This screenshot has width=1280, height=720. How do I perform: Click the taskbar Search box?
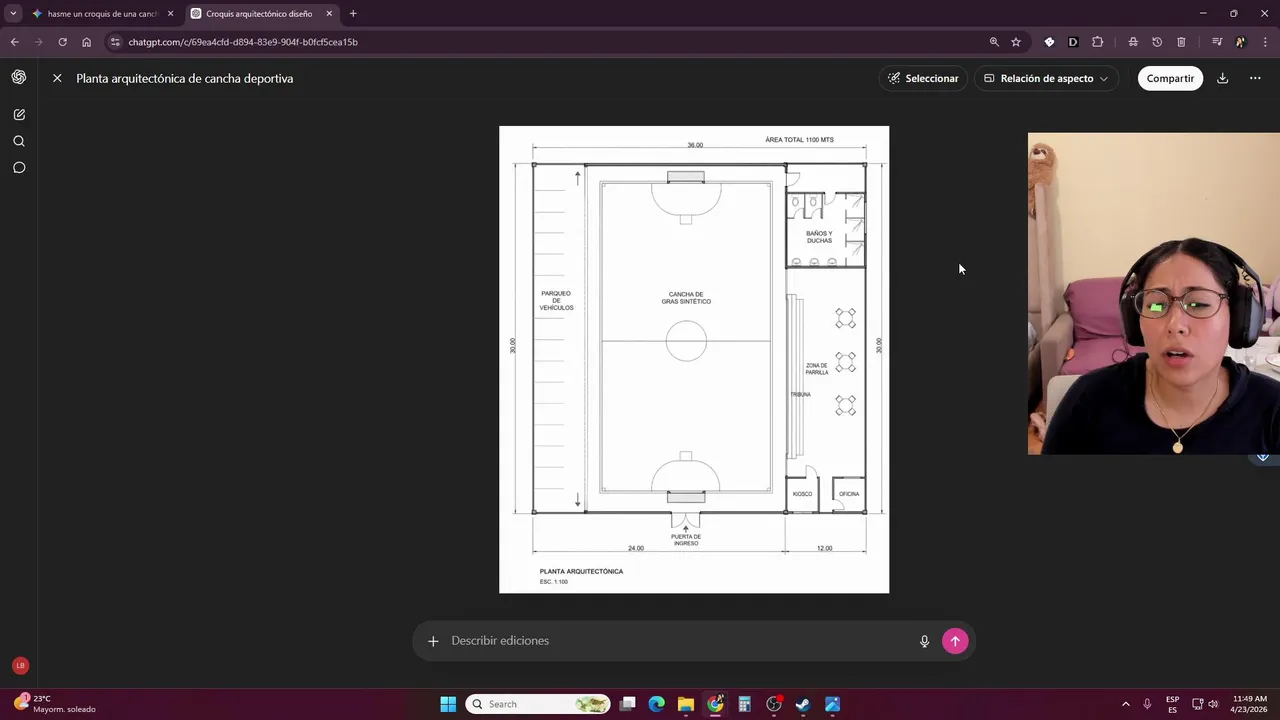point(539,704)
